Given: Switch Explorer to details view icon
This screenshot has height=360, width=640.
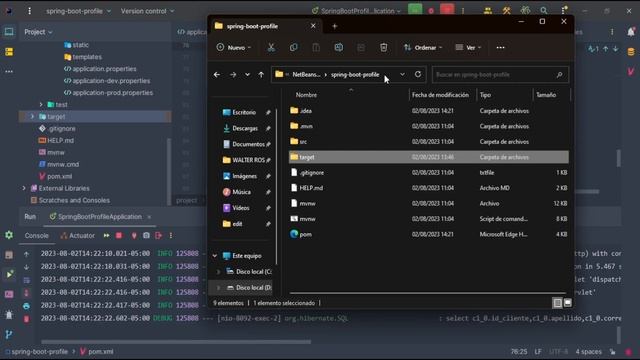Looking at the screenshot, I should [557, 303].
